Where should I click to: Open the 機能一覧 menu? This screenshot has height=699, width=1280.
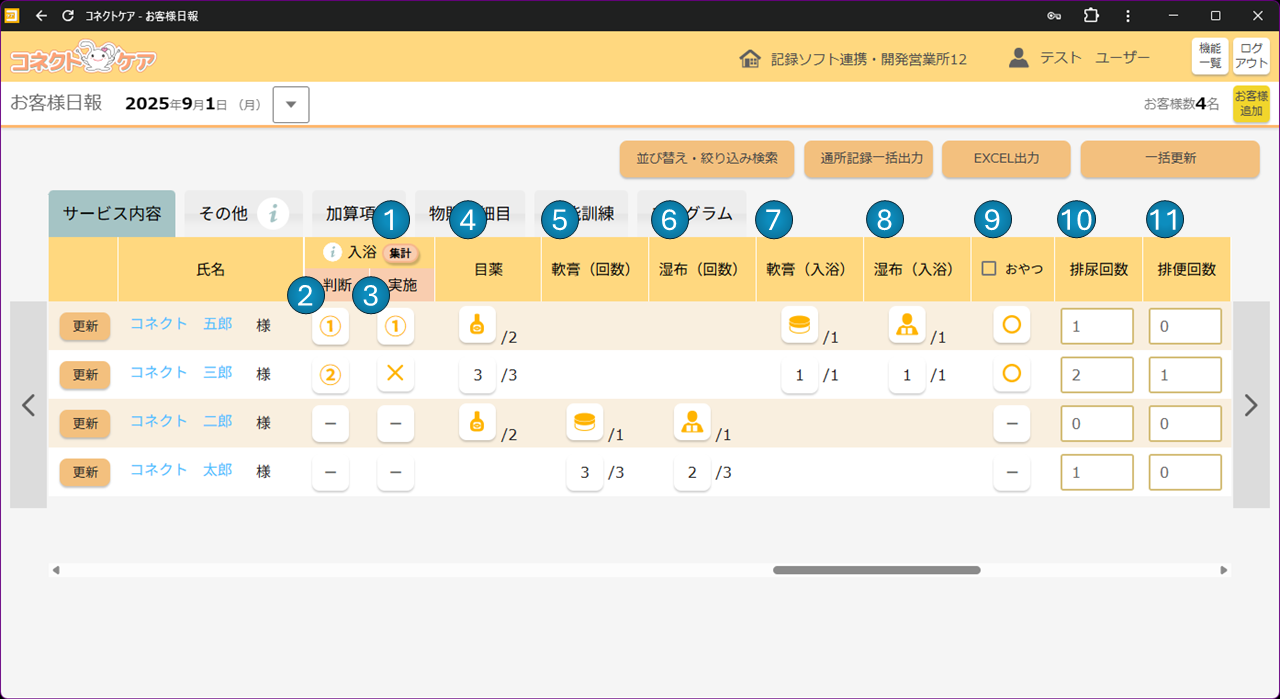[x=1210, y=56]
